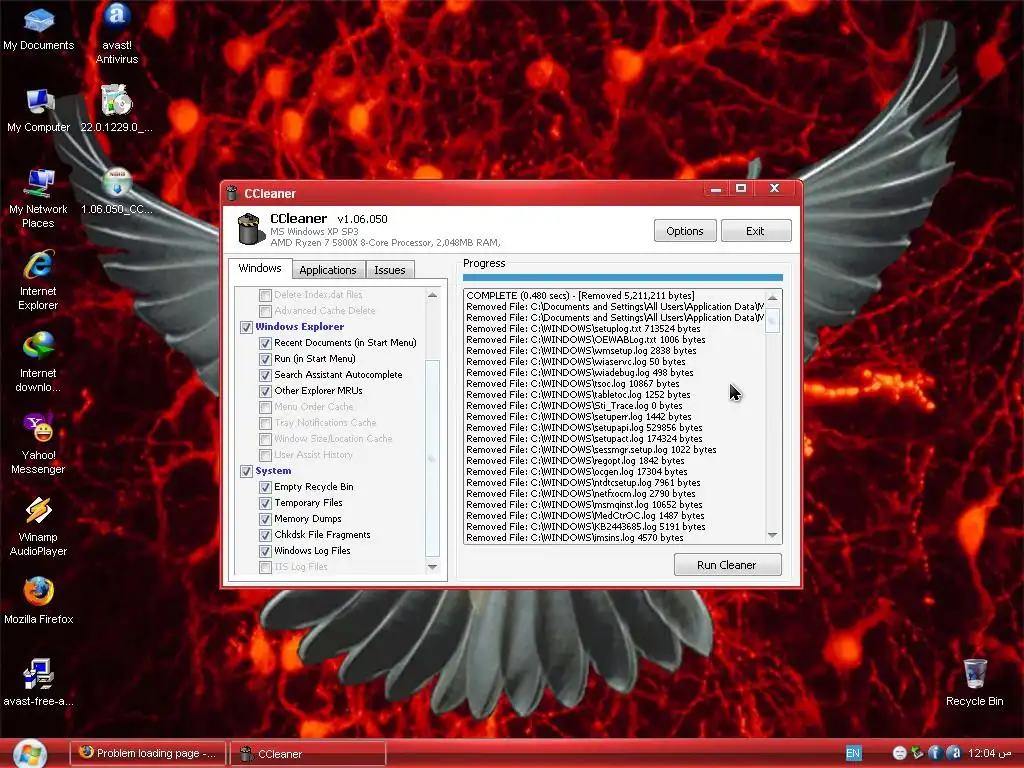Uncheck the System group checkbox

246,471
